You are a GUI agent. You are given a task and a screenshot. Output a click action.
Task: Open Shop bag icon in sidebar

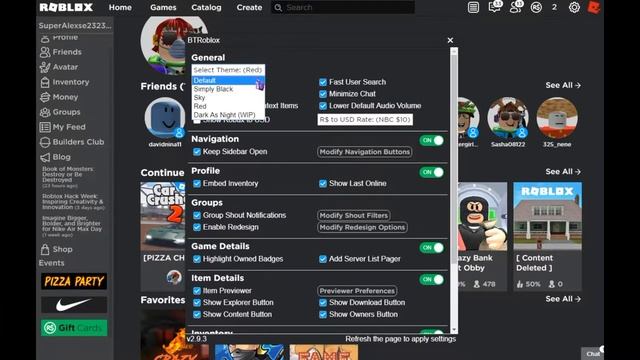pos(45,249)
